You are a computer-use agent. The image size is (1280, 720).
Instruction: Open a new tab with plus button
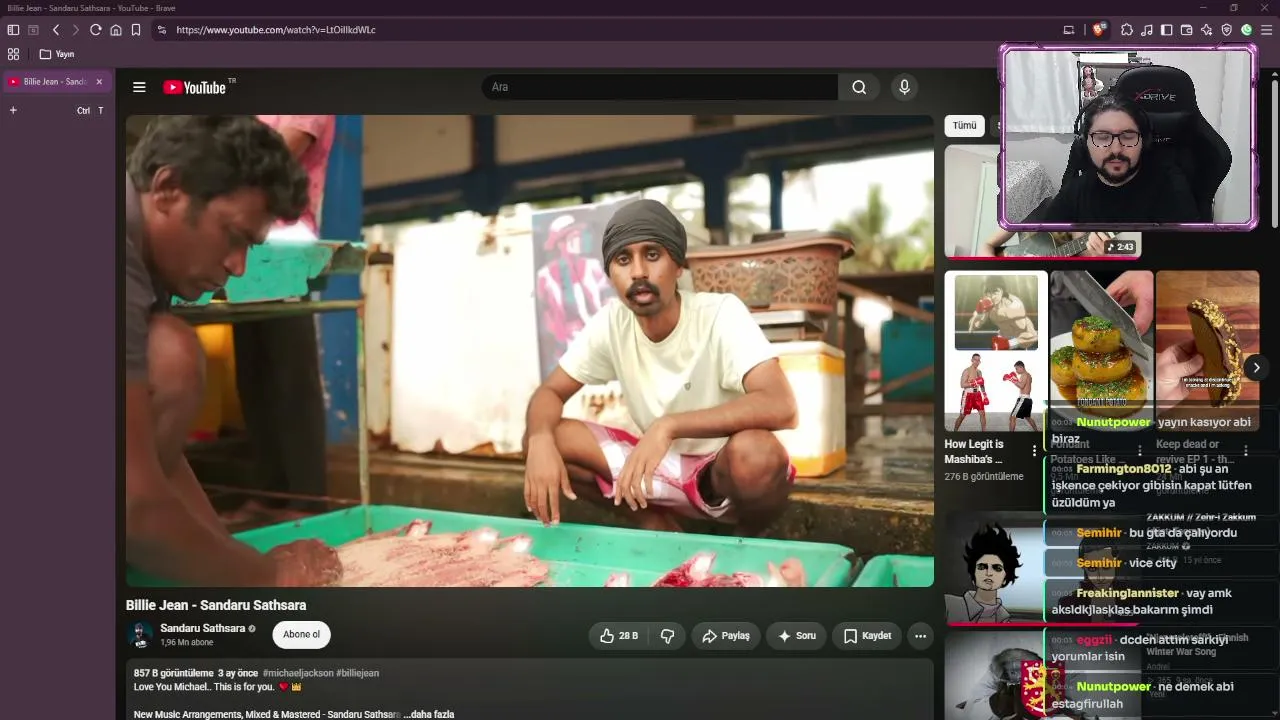pyautogui.click(x=13, y=110)
